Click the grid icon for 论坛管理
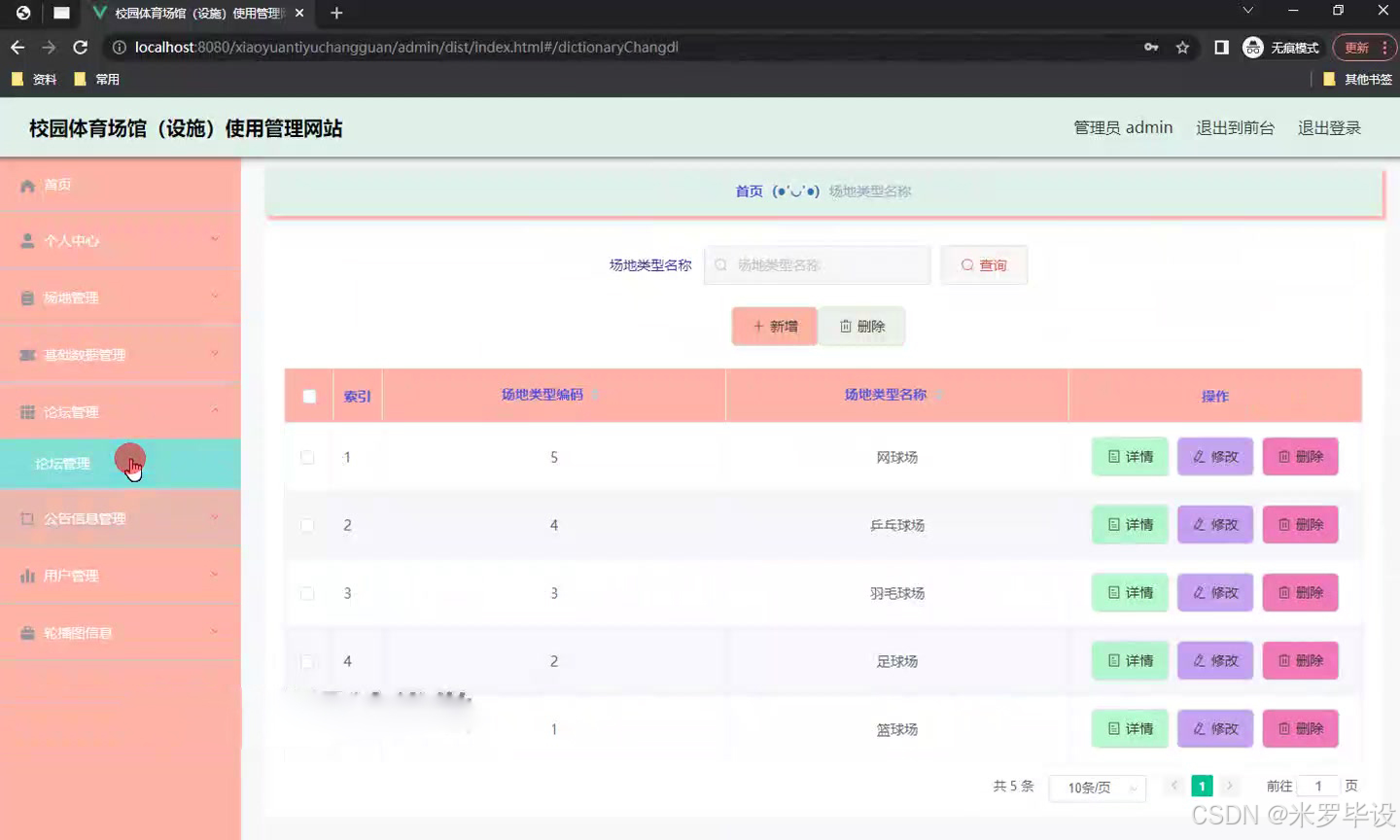 tap(27, 412)
